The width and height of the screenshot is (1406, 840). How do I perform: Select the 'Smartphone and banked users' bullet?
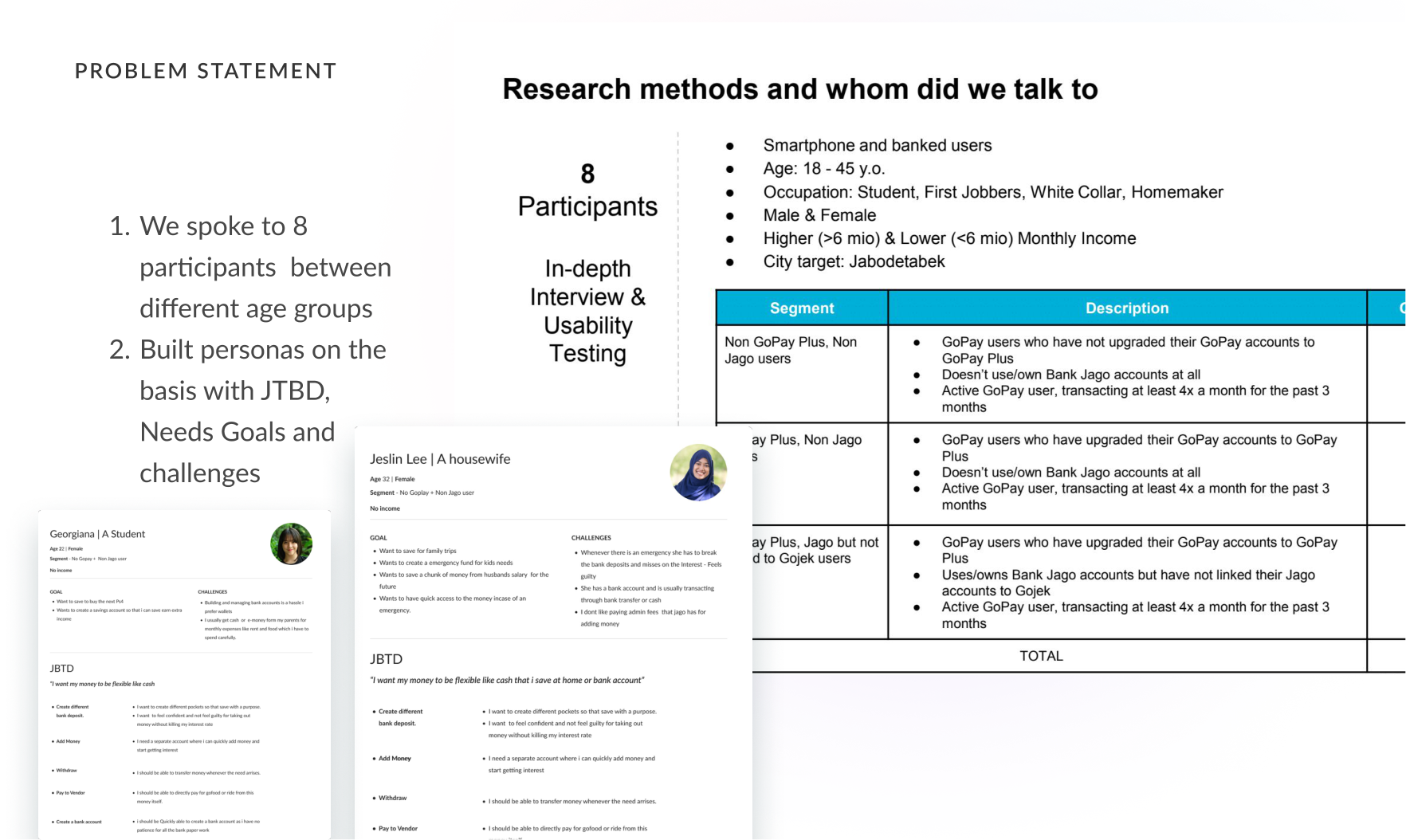click(x=878, y=145)
